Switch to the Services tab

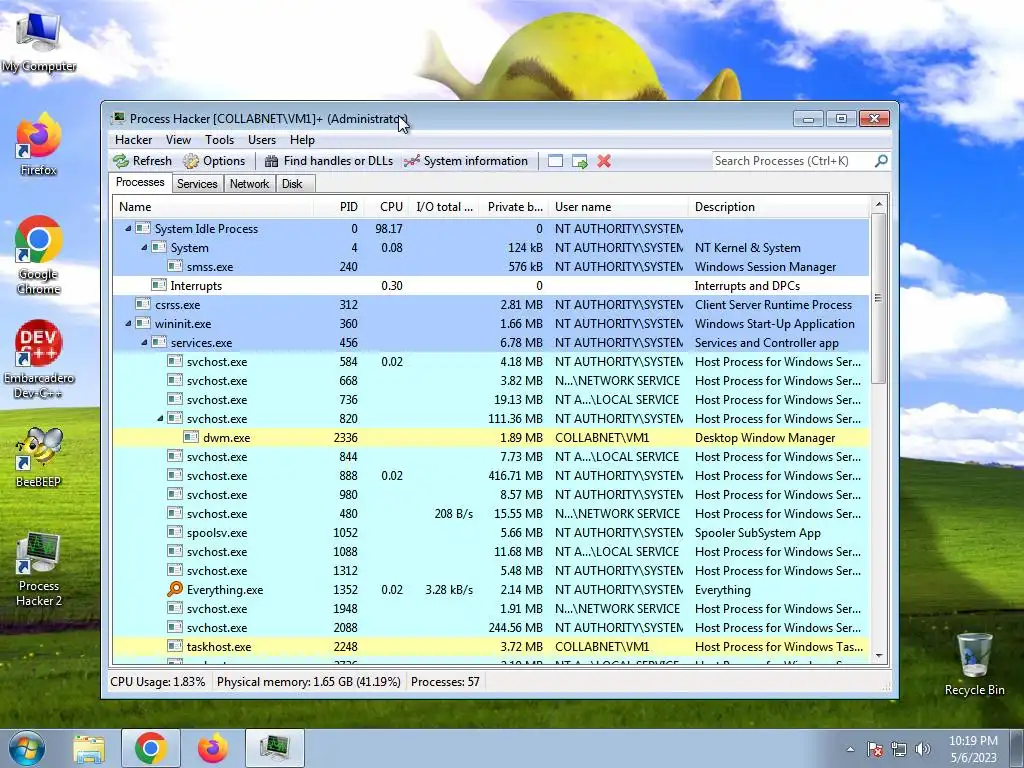pos(197,184)
